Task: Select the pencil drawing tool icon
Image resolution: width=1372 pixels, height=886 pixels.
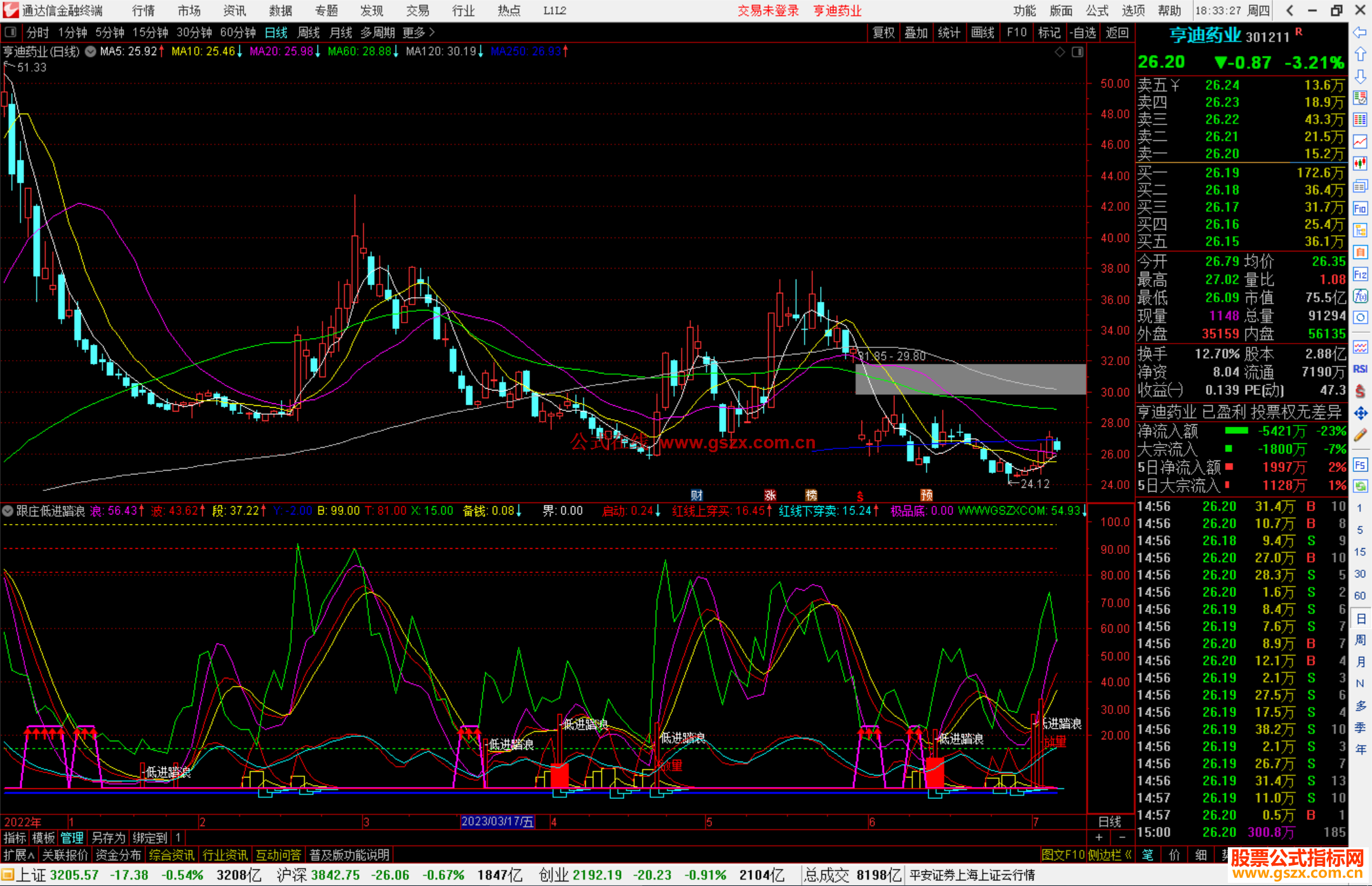Action: pos(1360,435)
